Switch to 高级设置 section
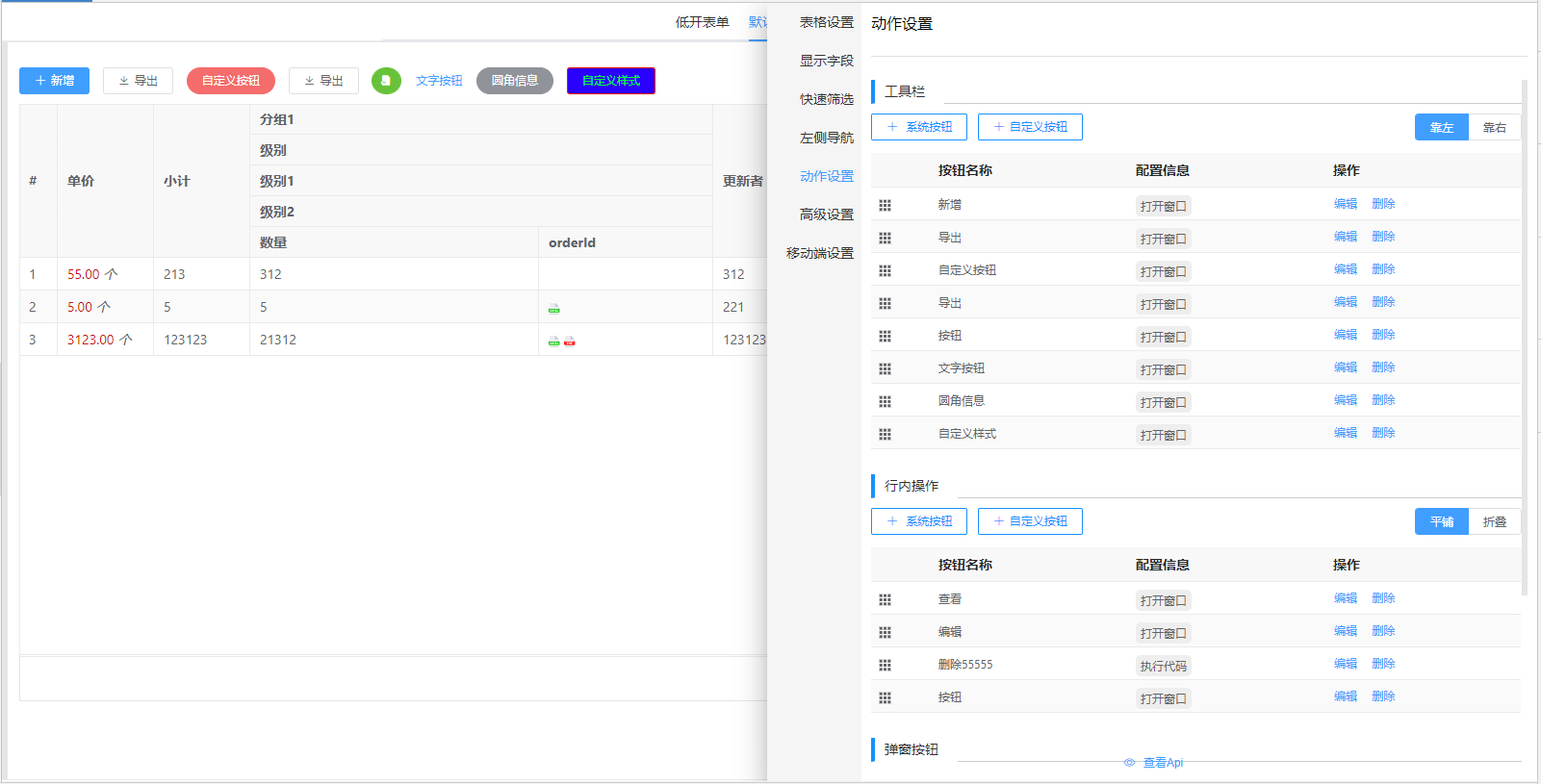The height and width of the screenshot is (784, 1541). [826, 215]
